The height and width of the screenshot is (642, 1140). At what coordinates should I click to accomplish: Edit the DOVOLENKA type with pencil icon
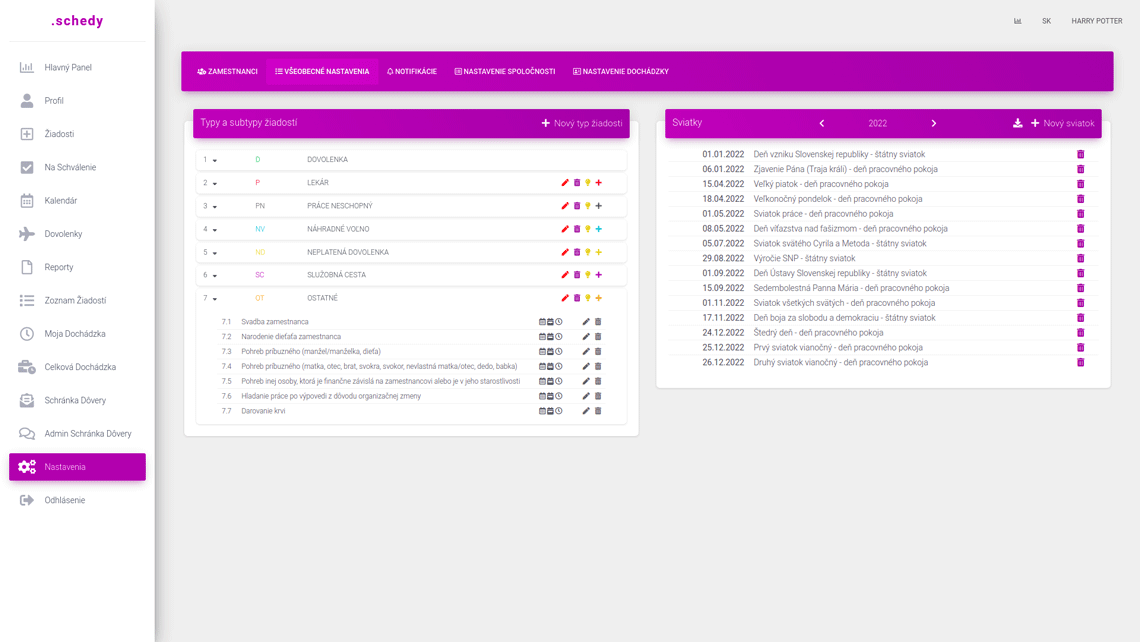click(x=565, y=158)
